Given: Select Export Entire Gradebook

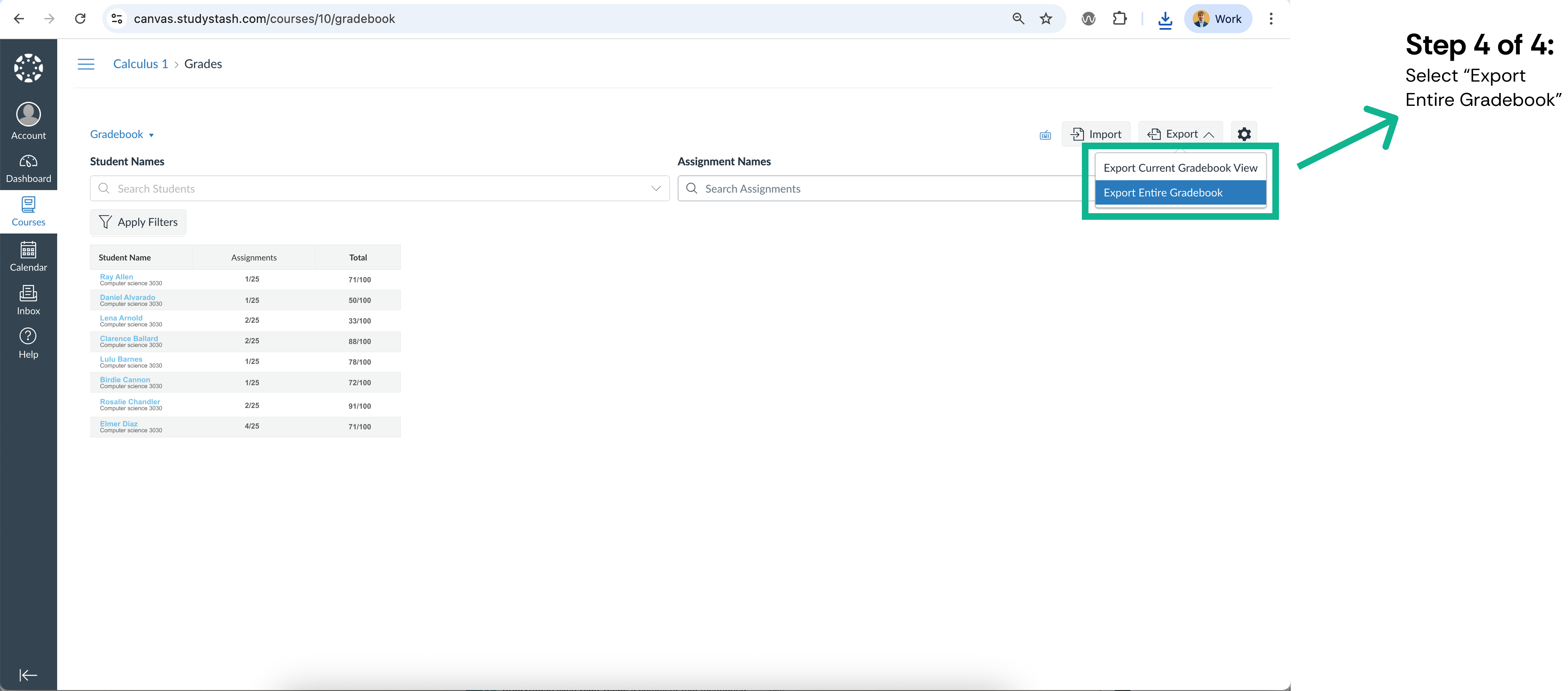Looking at the screenshot, I should click(x=1180, y=193).
